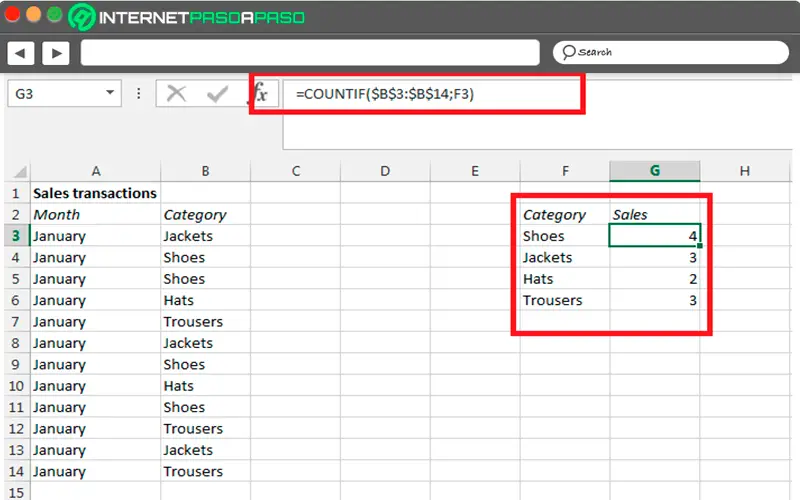Click cell B10 containing Hats
Screen dimensions: 800x500
206,386
